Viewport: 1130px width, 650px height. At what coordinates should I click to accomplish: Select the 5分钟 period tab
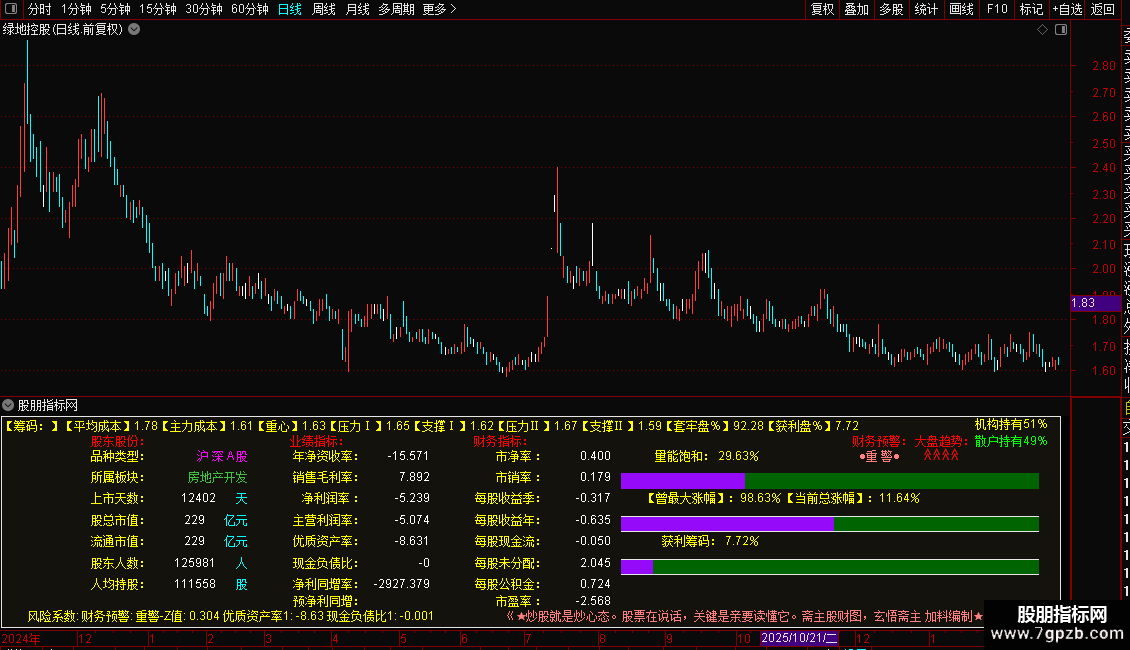[115, 9]
